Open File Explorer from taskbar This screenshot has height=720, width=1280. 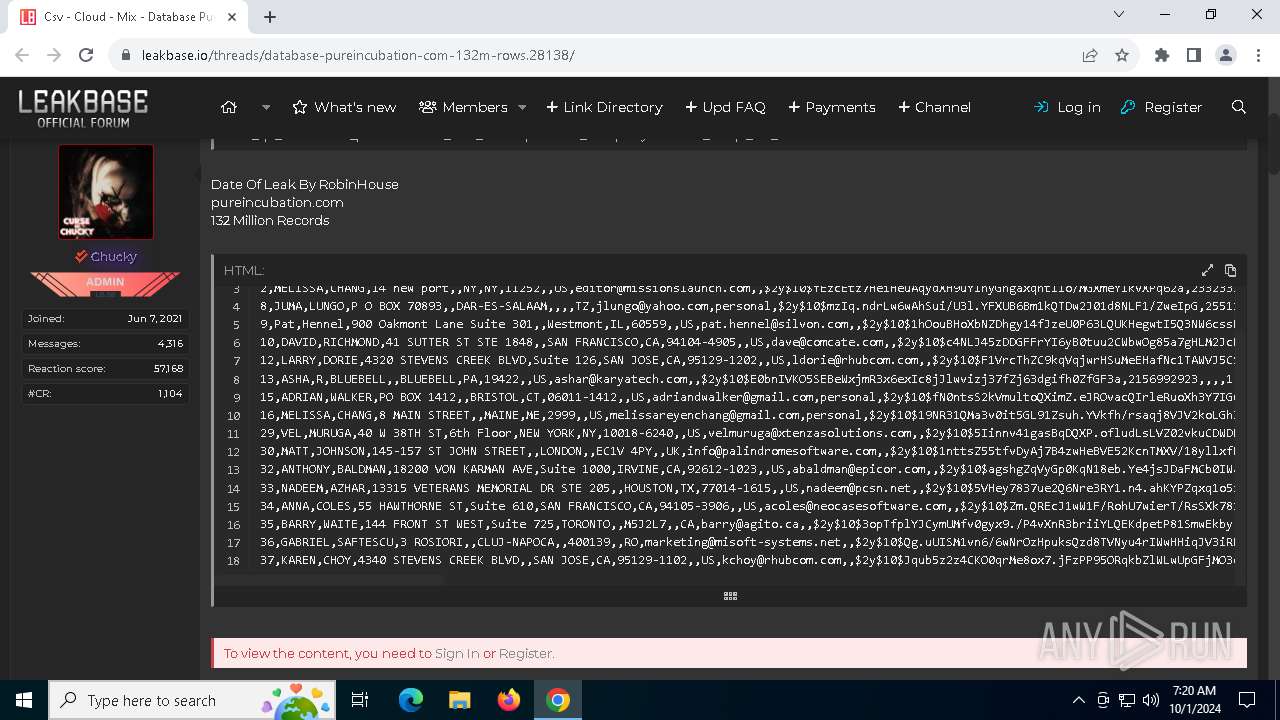click(459, 700)
